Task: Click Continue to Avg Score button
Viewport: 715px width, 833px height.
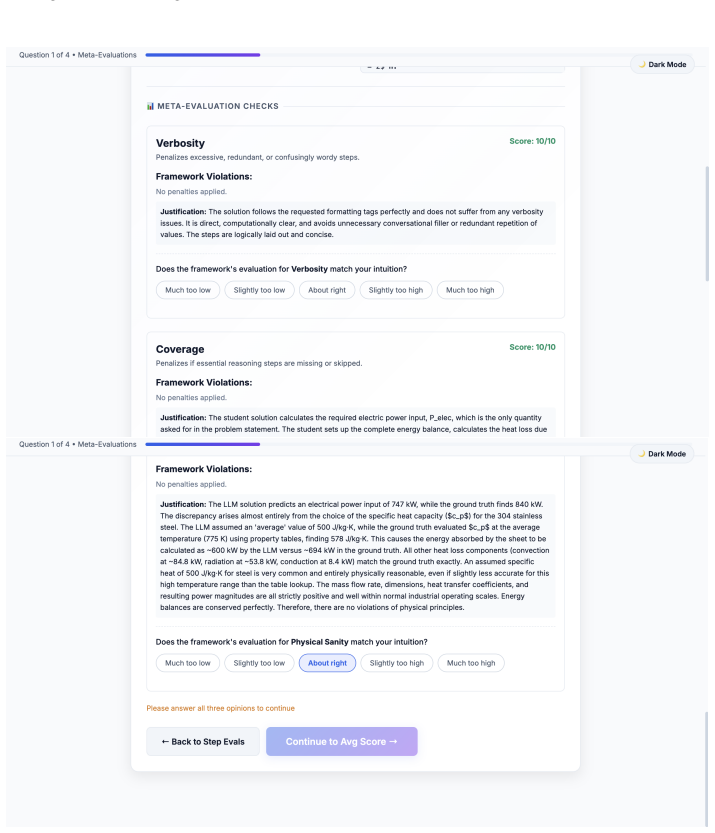Action: point(342,742)
